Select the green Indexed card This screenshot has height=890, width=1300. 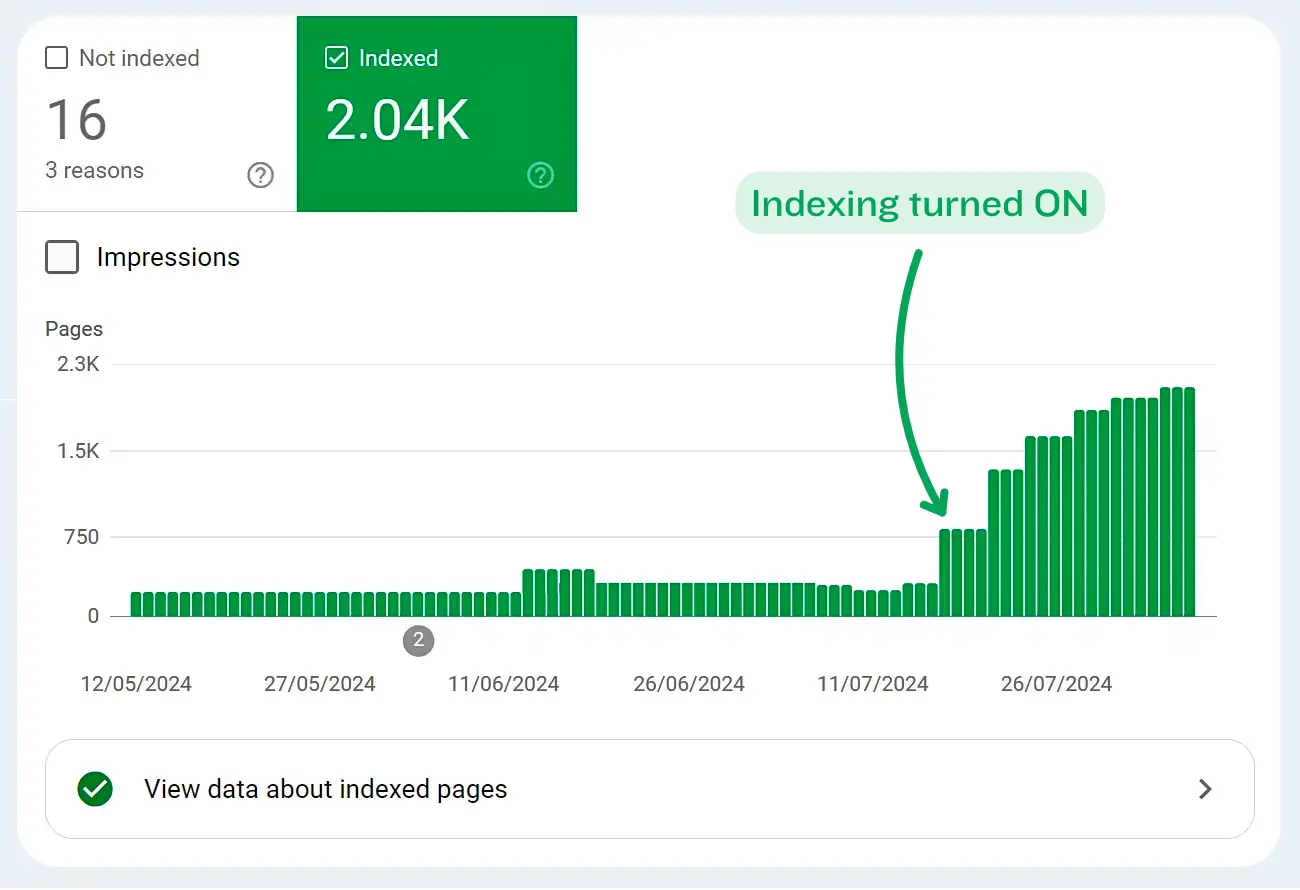tap(436, 114)
